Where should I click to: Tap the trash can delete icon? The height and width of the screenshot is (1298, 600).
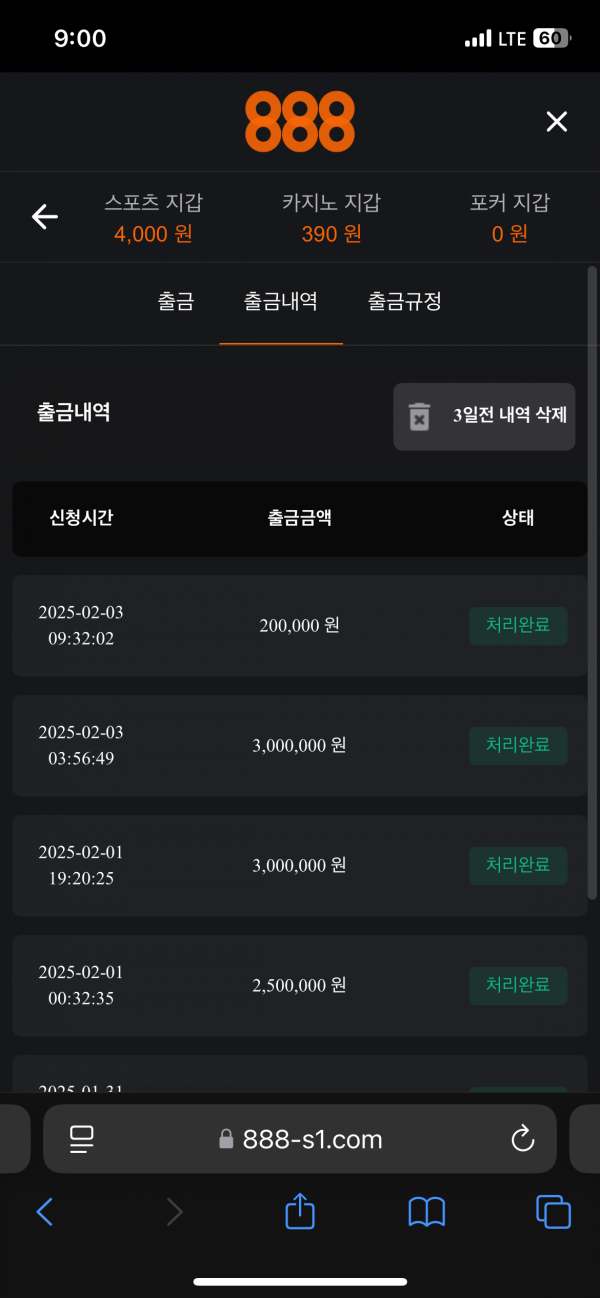(419, 416)
